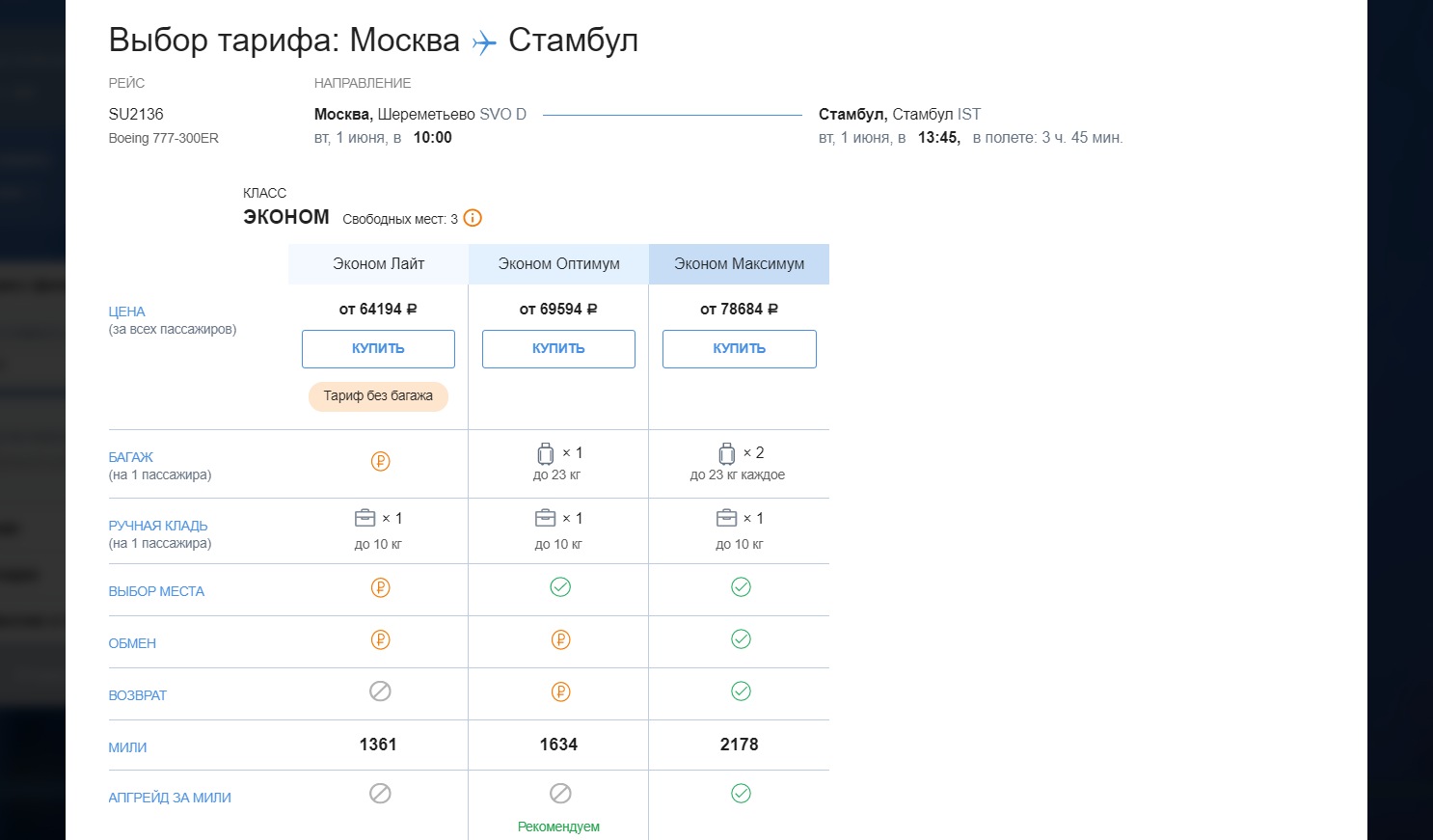Click the ruble icon for Эконом Оптимум refund

click(x=560, y=691)
